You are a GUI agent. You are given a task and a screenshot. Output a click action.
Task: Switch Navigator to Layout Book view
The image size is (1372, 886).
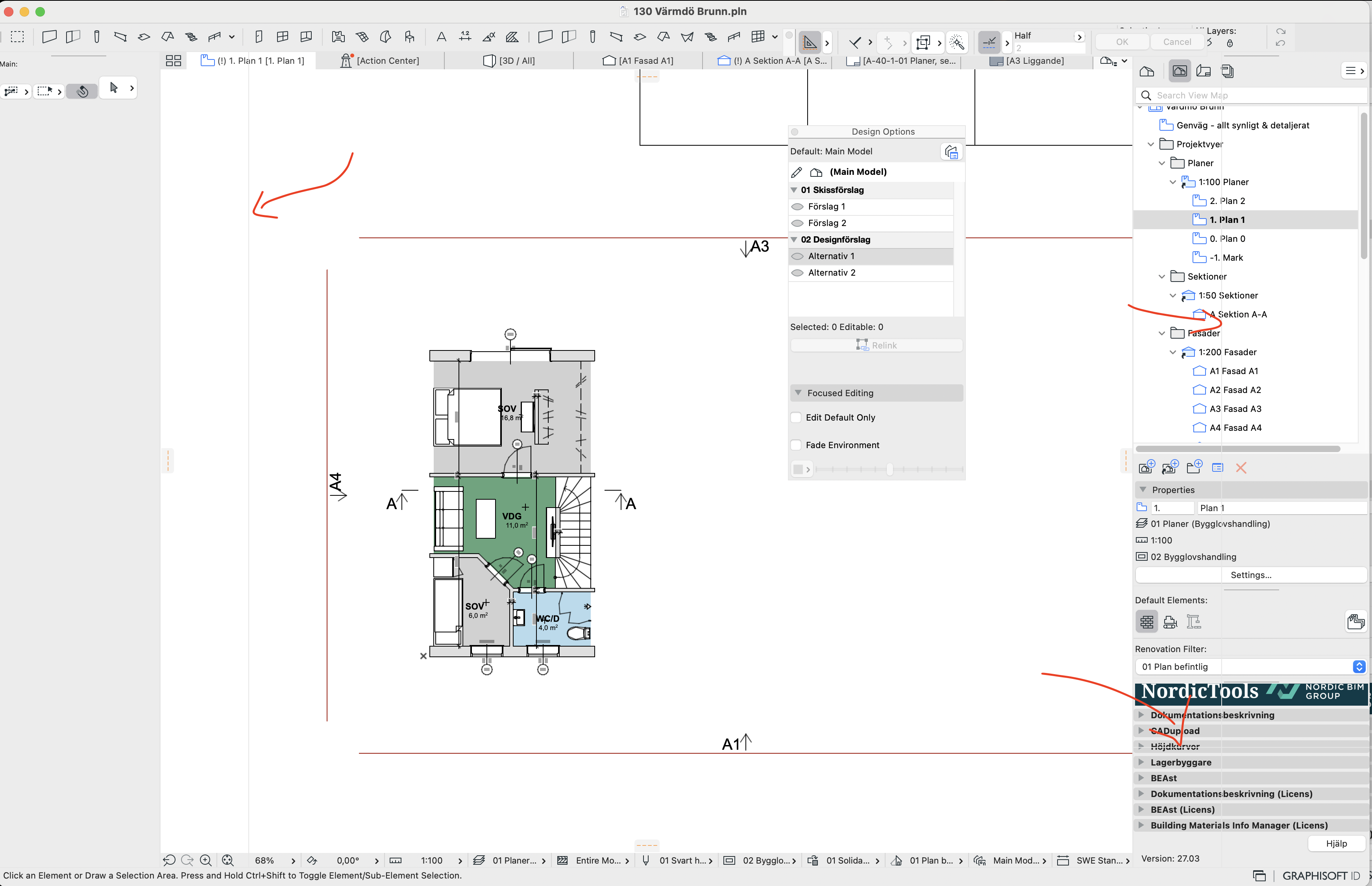coord(1203,71)
